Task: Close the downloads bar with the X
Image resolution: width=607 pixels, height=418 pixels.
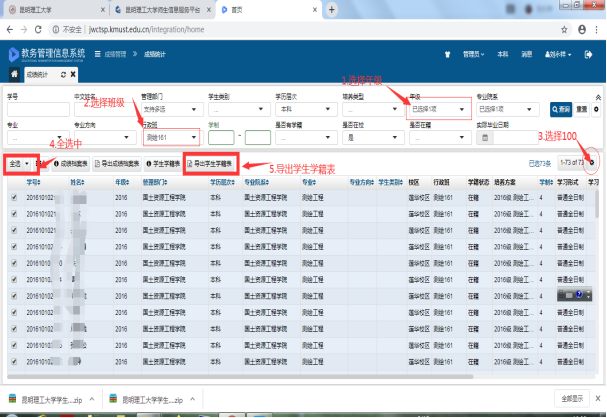Action: point(598,398)
